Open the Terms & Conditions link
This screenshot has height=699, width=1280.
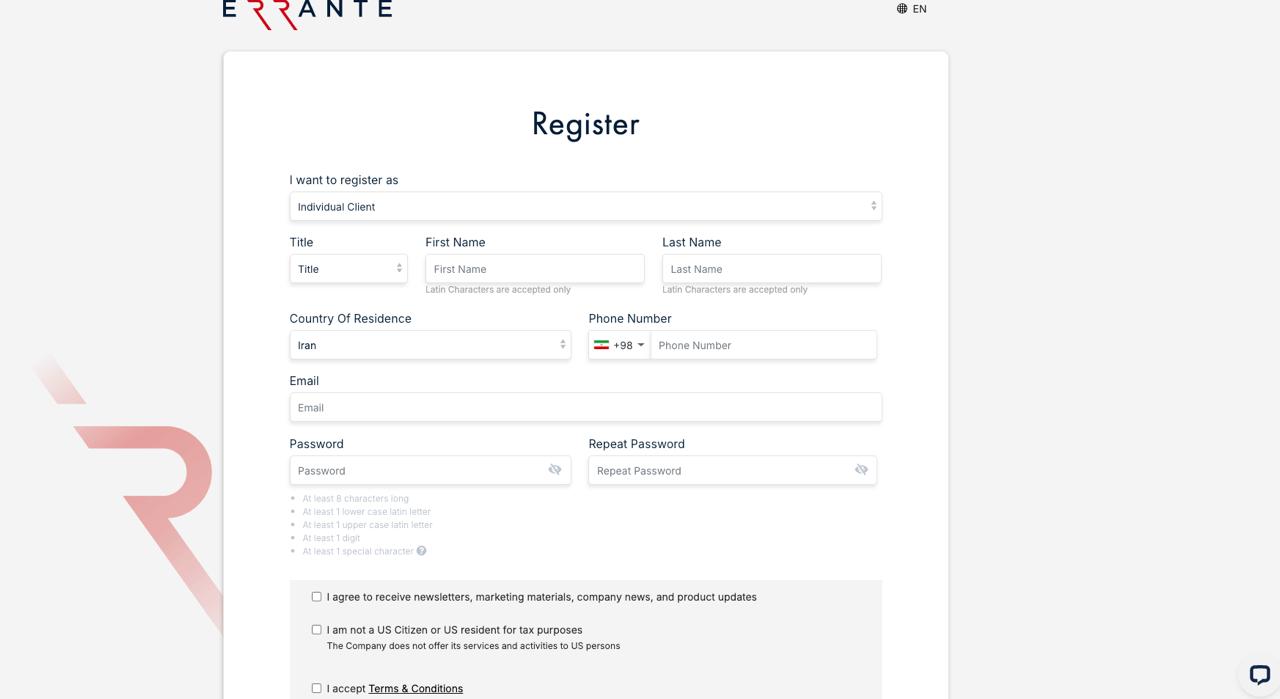(415, 689)
